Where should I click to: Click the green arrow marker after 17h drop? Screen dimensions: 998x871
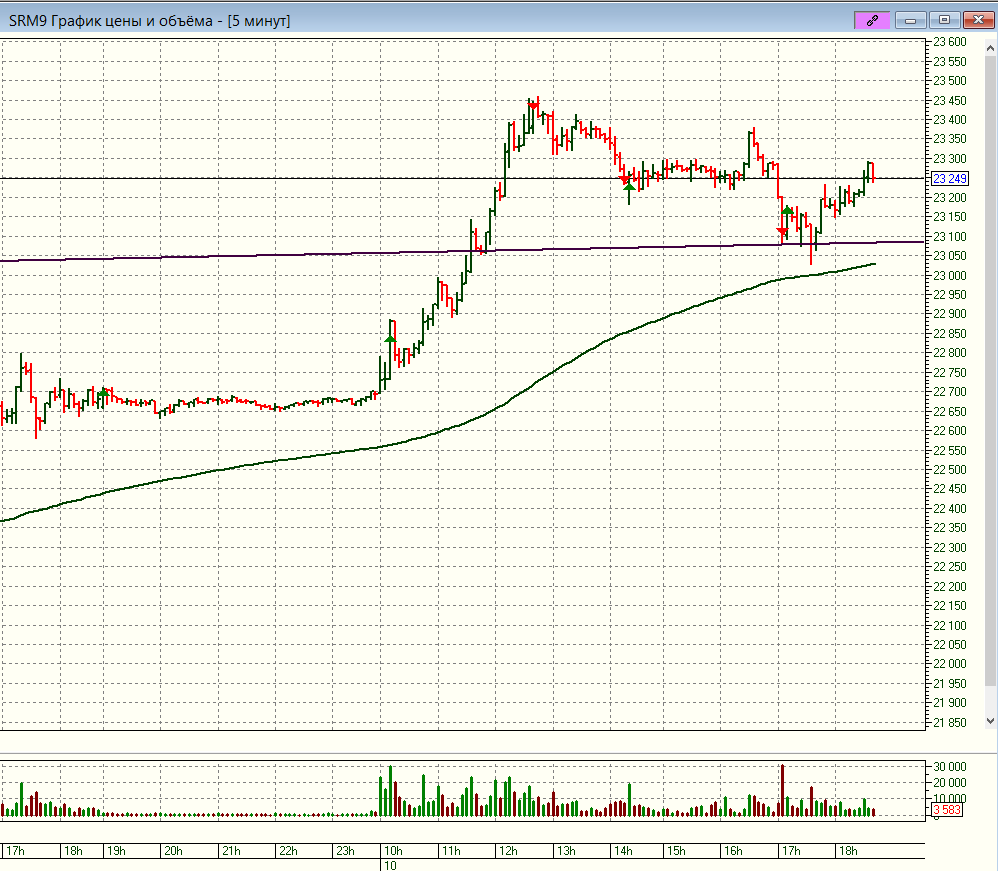tap(788, 211)
